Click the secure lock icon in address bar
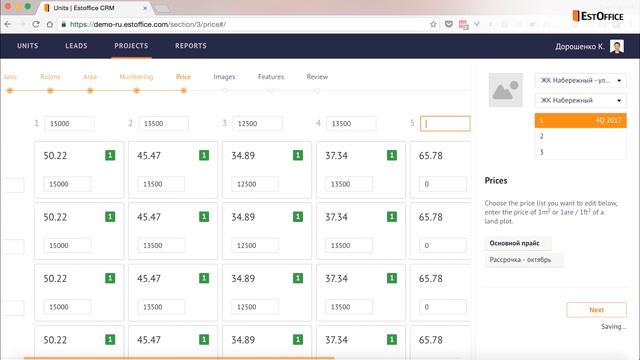The width and height of the screenshot is (640, 360). 63,24
